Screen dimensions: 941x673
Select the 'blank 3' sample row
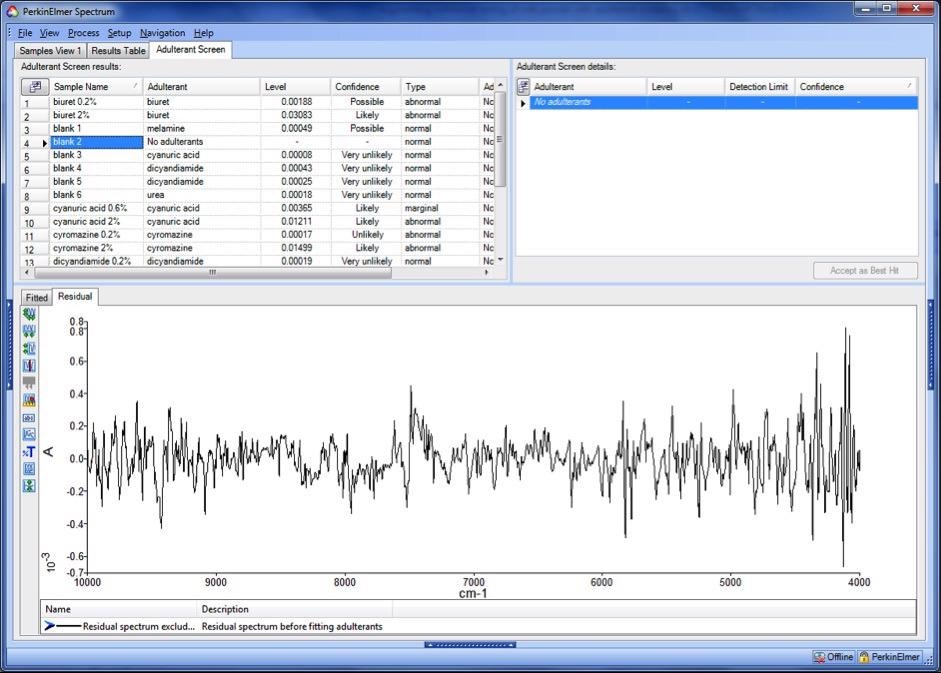pyautogui.click(x=257, y=155)
